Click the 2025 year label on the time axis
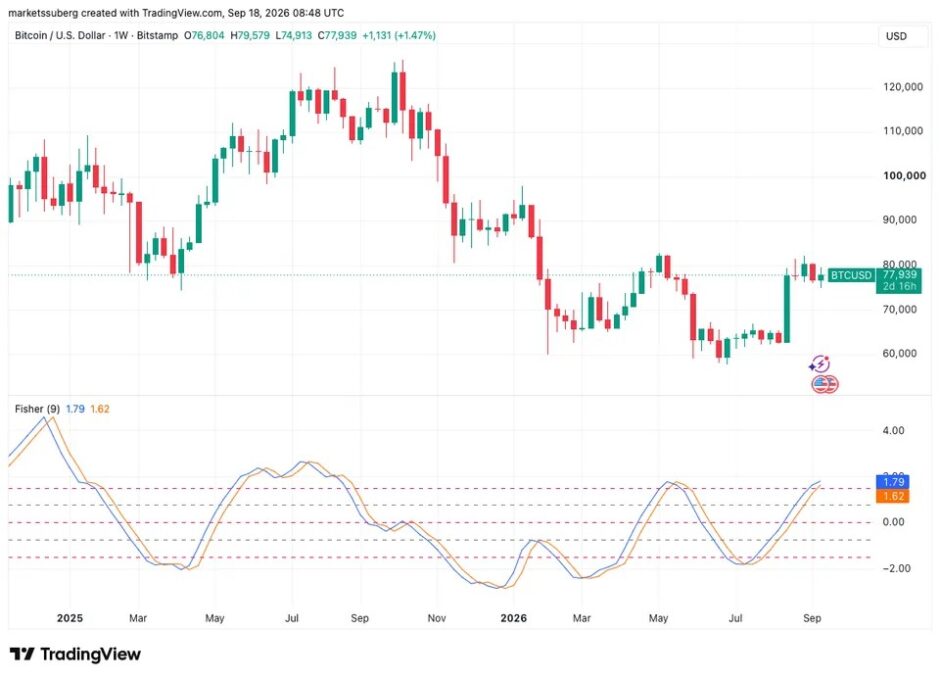The image size is (940, 679). click(70, 618)
